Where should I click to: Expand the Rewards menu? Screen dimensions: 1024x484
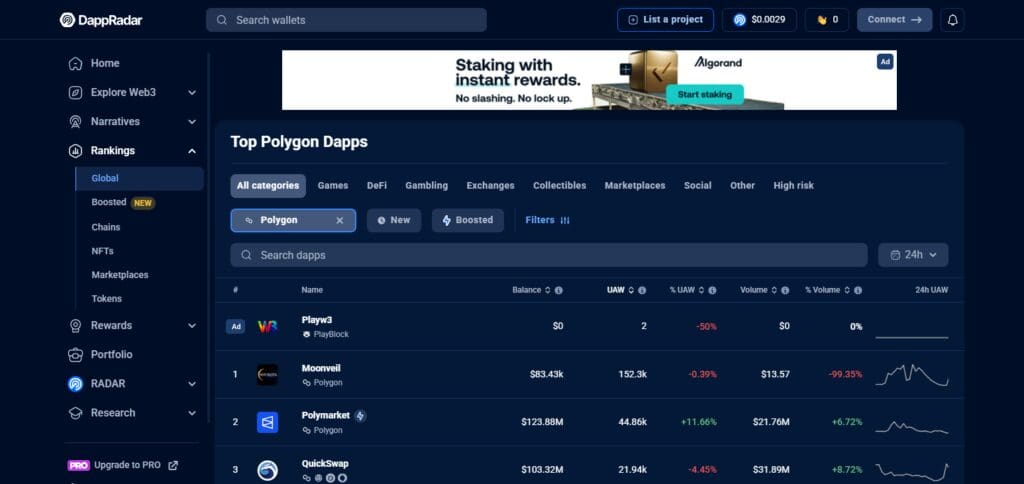click(192, 325)
